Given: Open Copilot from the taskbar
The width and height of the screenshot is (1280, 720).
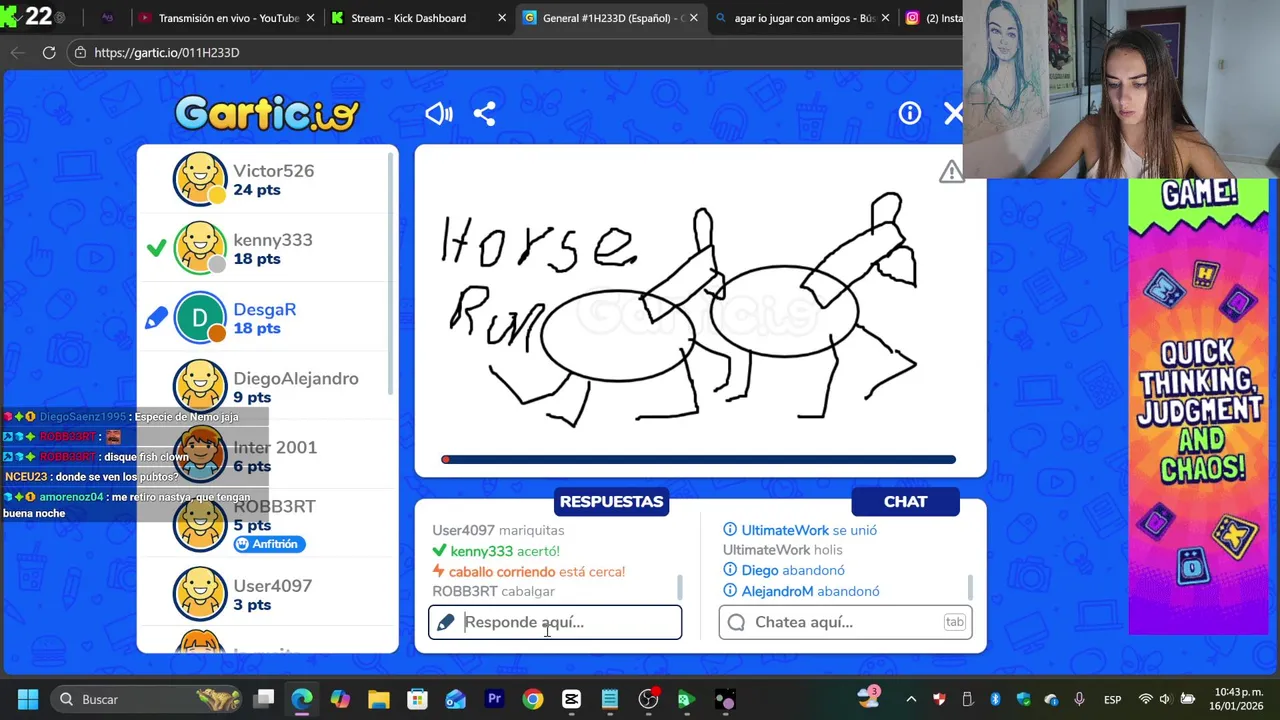Looking at the screenshot, I should click(x=340, y=699).
